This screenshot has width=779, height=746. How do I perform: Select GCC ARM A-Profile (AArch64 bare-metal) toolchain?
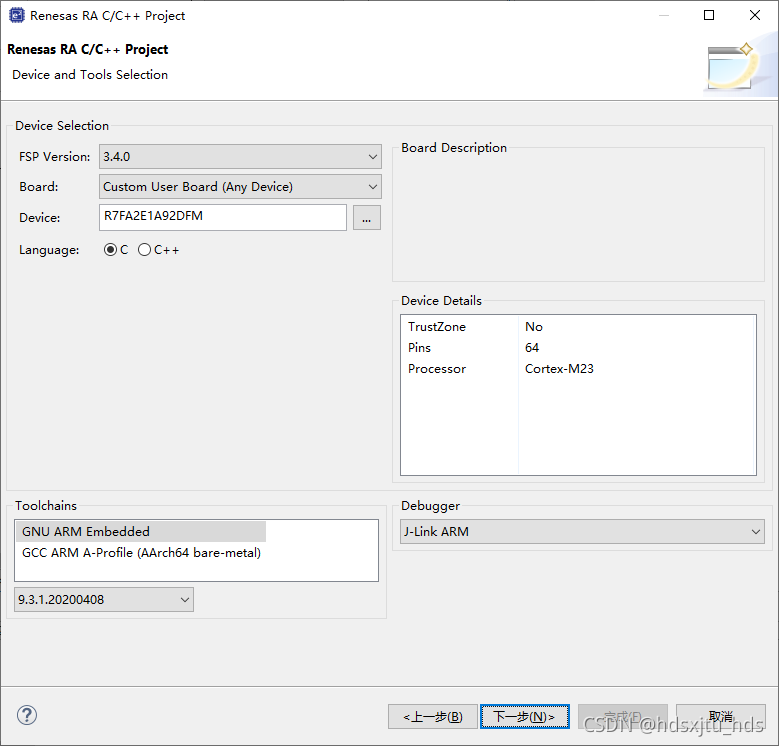(x=142, y=552)
